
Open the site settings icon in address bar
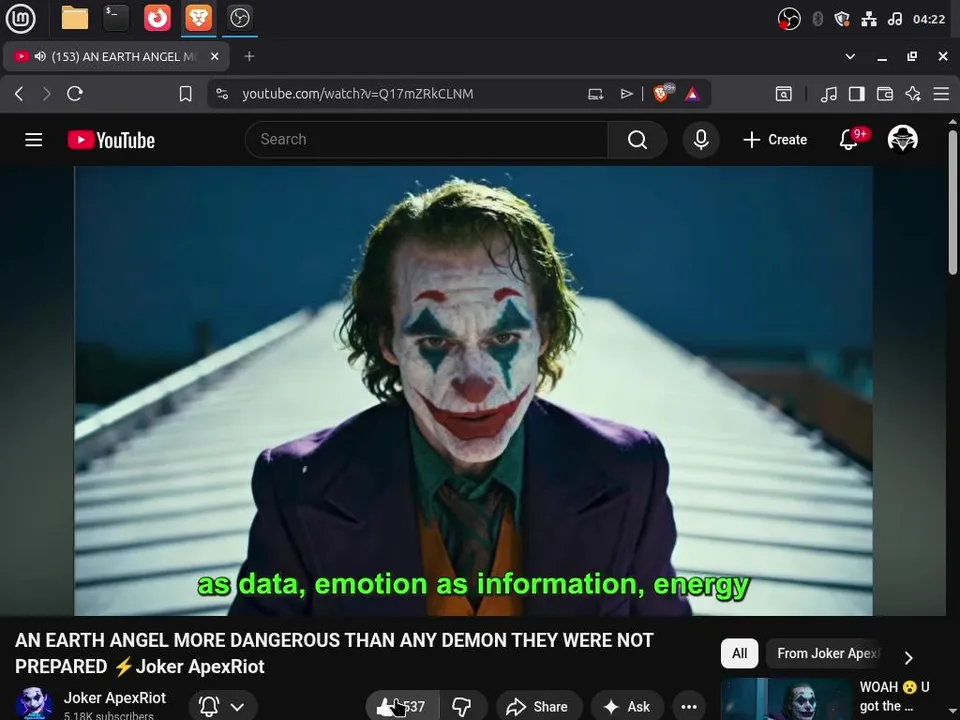[222, 94]
